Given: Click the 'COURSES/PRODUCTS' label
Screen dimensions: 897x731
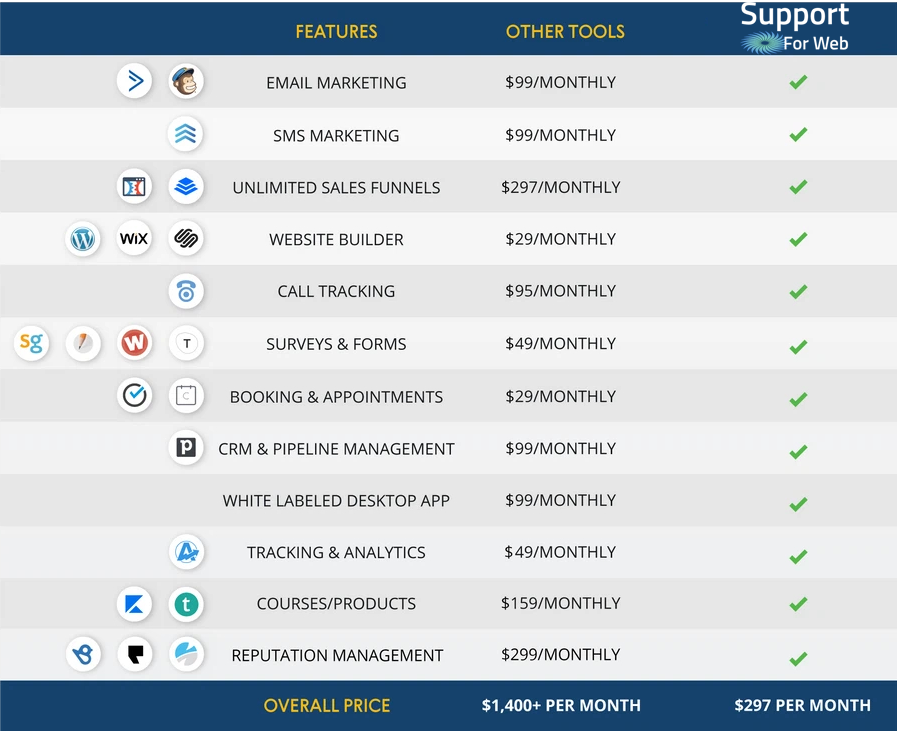Looking at the screenshot, I should [x=336, y=604].
